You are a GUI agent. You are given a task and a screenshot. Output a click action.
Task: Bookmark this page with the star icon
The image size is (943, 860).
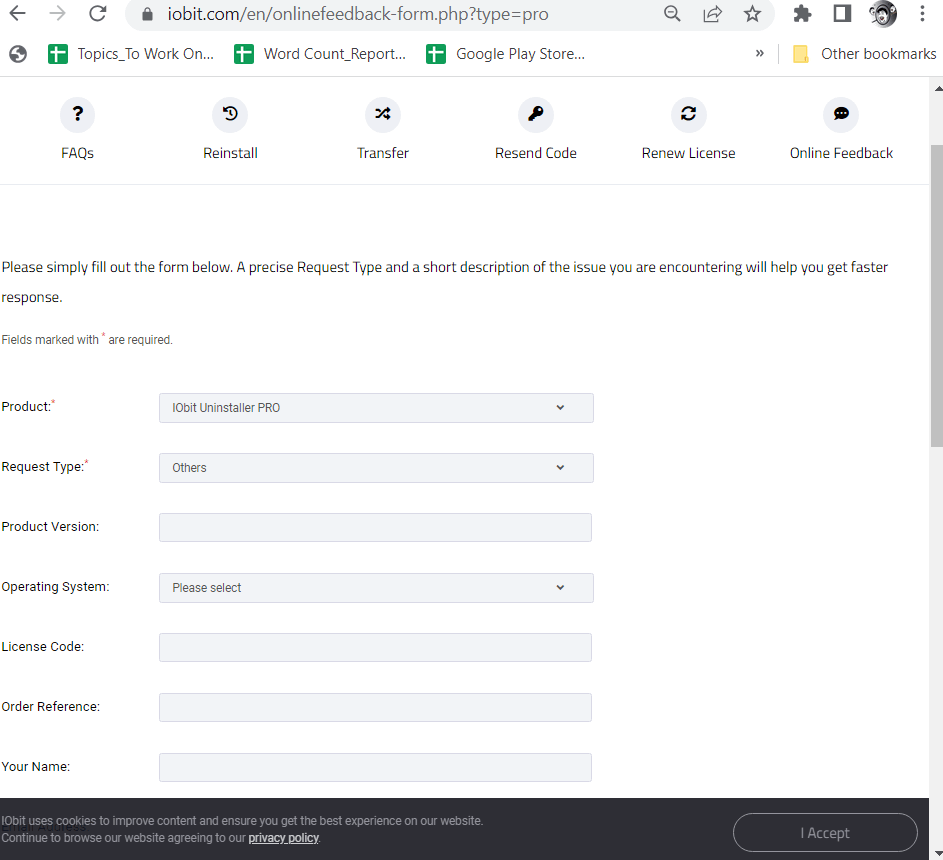(752, 13)
